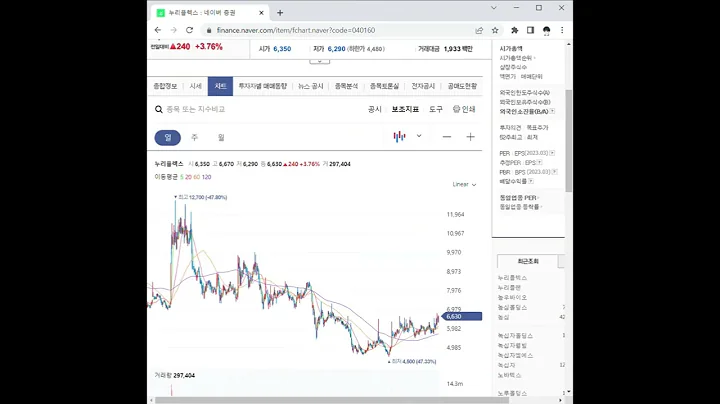The image size is (720, 404).
Task: Close the 누리플렉스 browser tab
Action: [x=261, y=13]
